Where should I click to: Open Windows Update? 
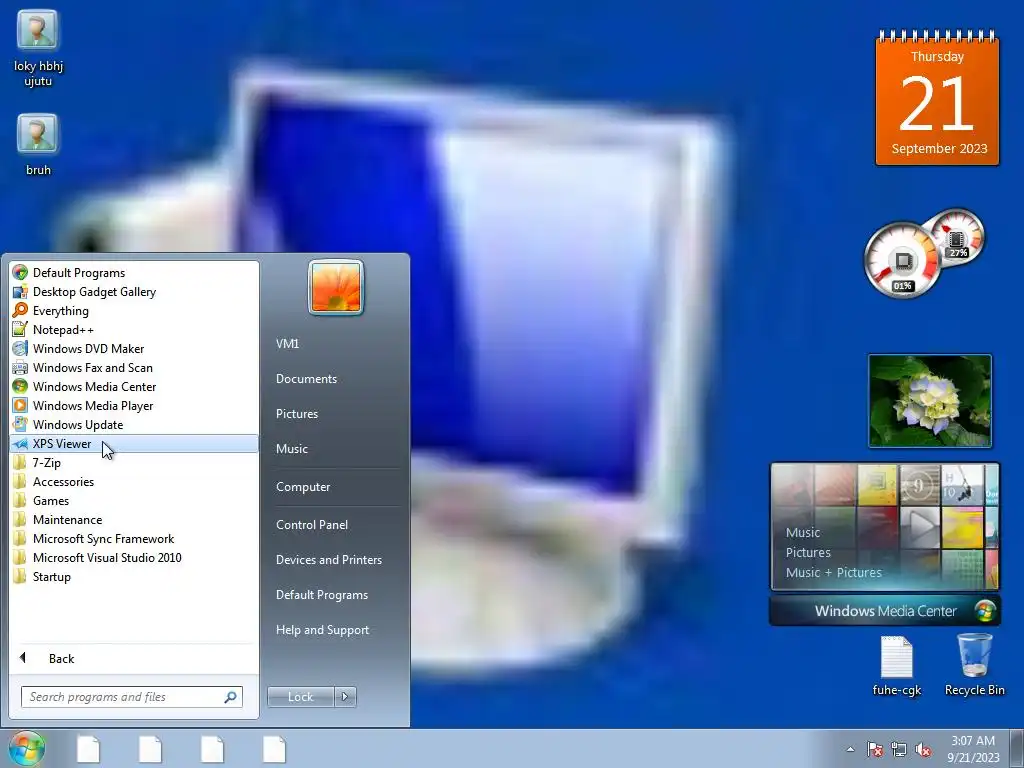134,424
